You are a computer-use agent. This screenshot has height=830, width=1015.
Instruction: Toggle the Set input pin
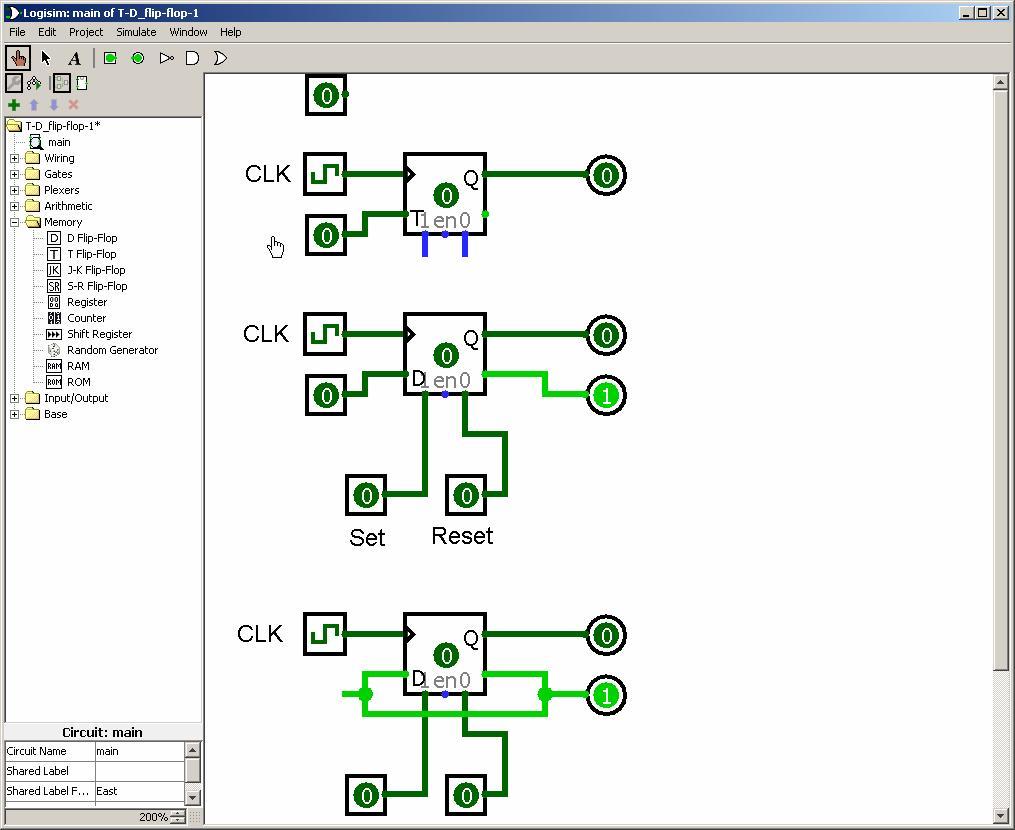[366, 495]
